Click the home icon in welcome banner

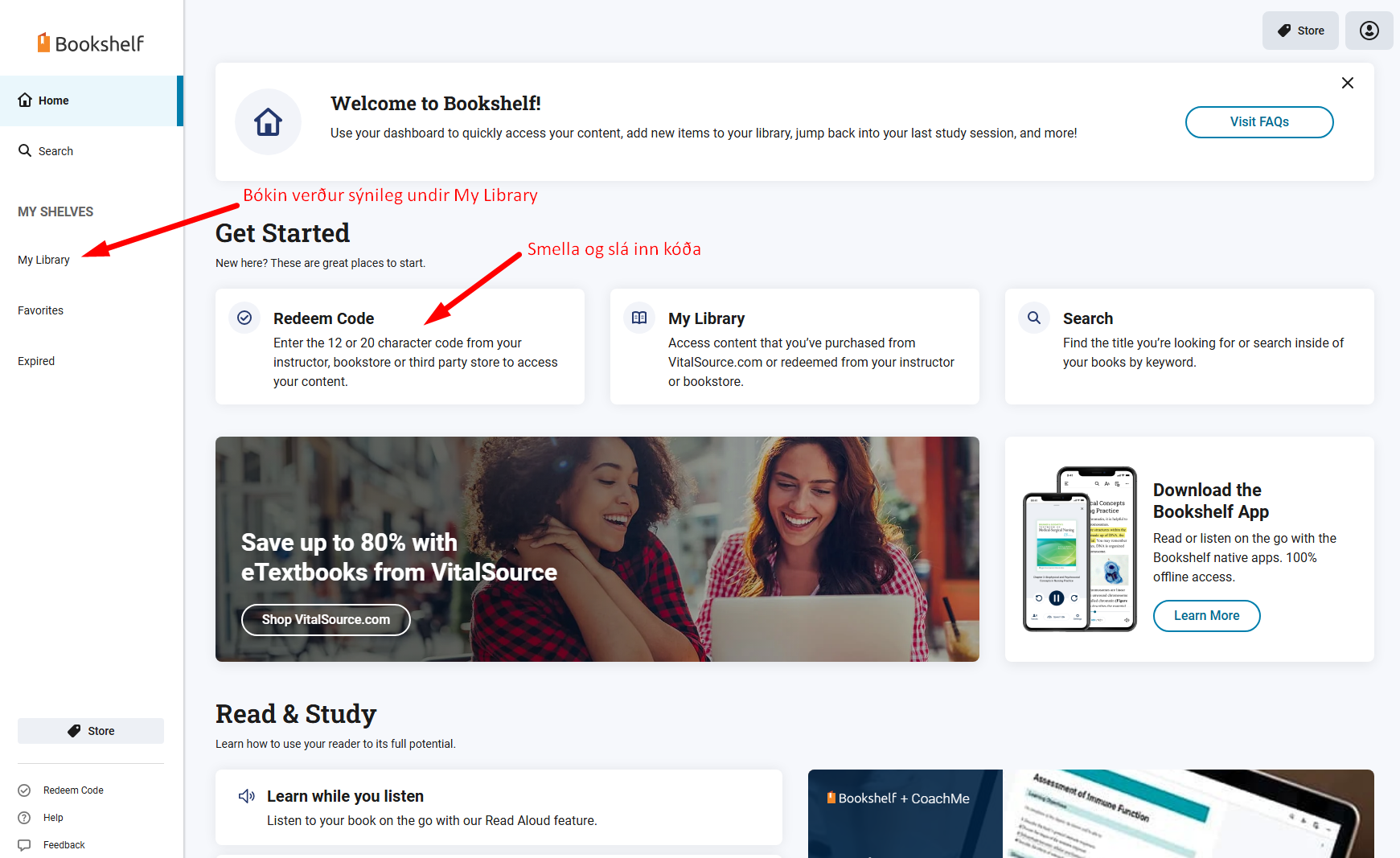point(268,122)
